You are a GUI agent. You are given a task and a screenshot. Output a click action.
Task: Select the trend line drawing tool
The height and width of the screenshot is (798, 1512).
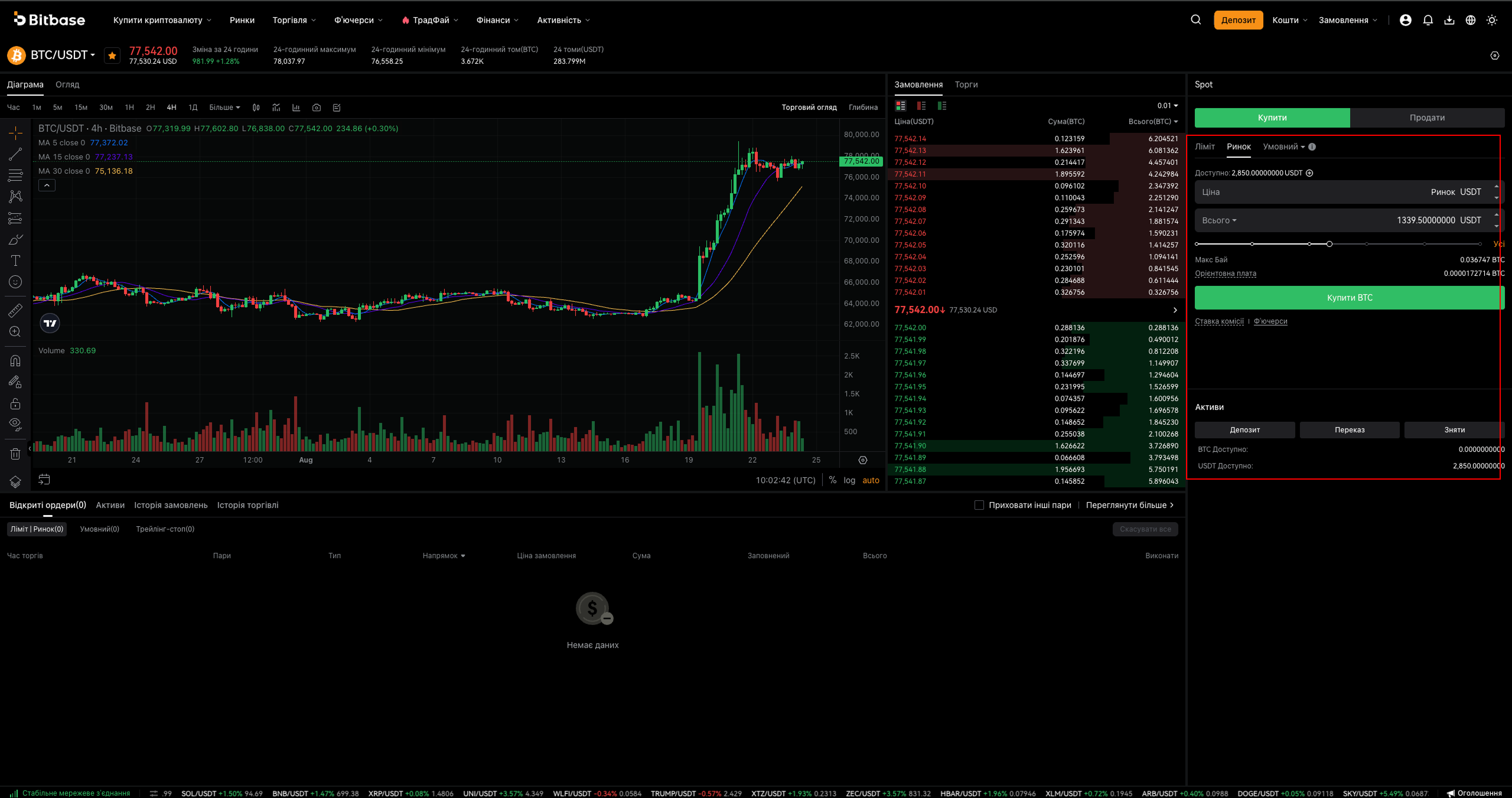tap(15, 154)
